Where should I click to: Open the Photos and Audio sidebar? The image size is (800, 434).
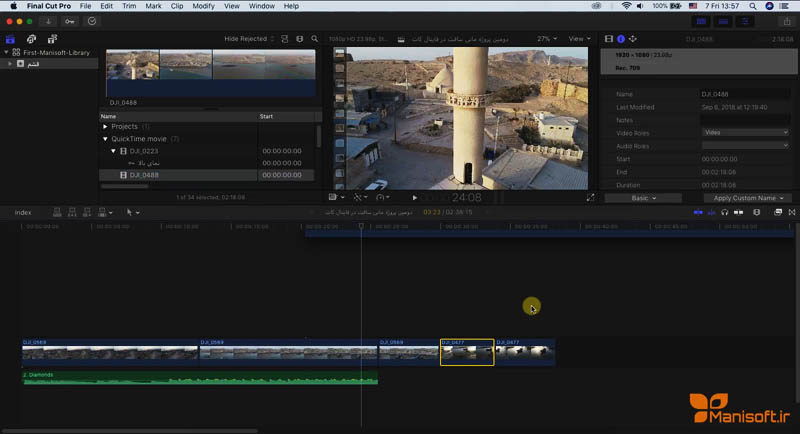click(31, 39)
